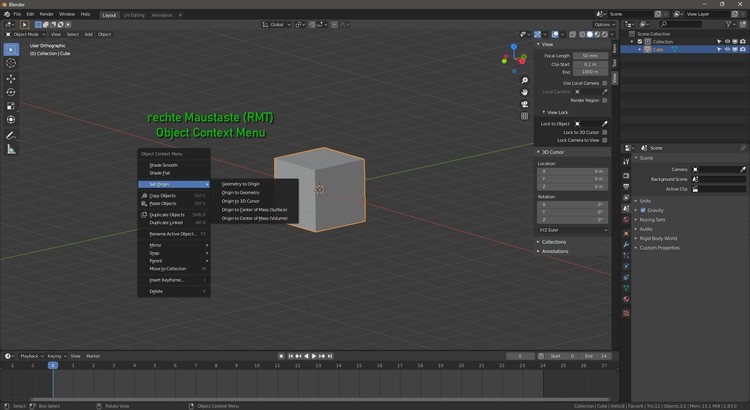Open the Material properties tab icon
The image size is (750, 410).
626,299
